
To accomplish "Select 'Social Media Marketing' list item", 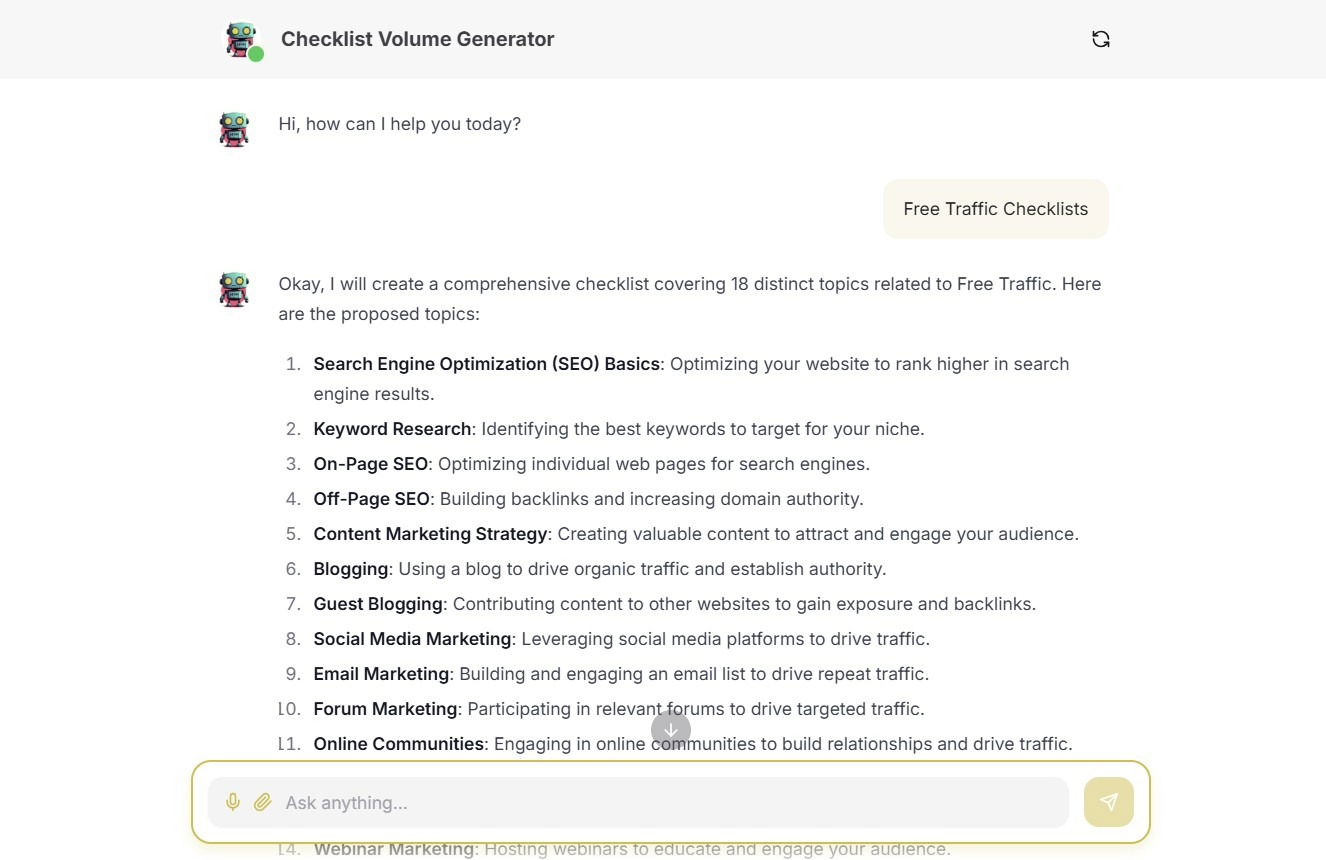I will 621,639.
